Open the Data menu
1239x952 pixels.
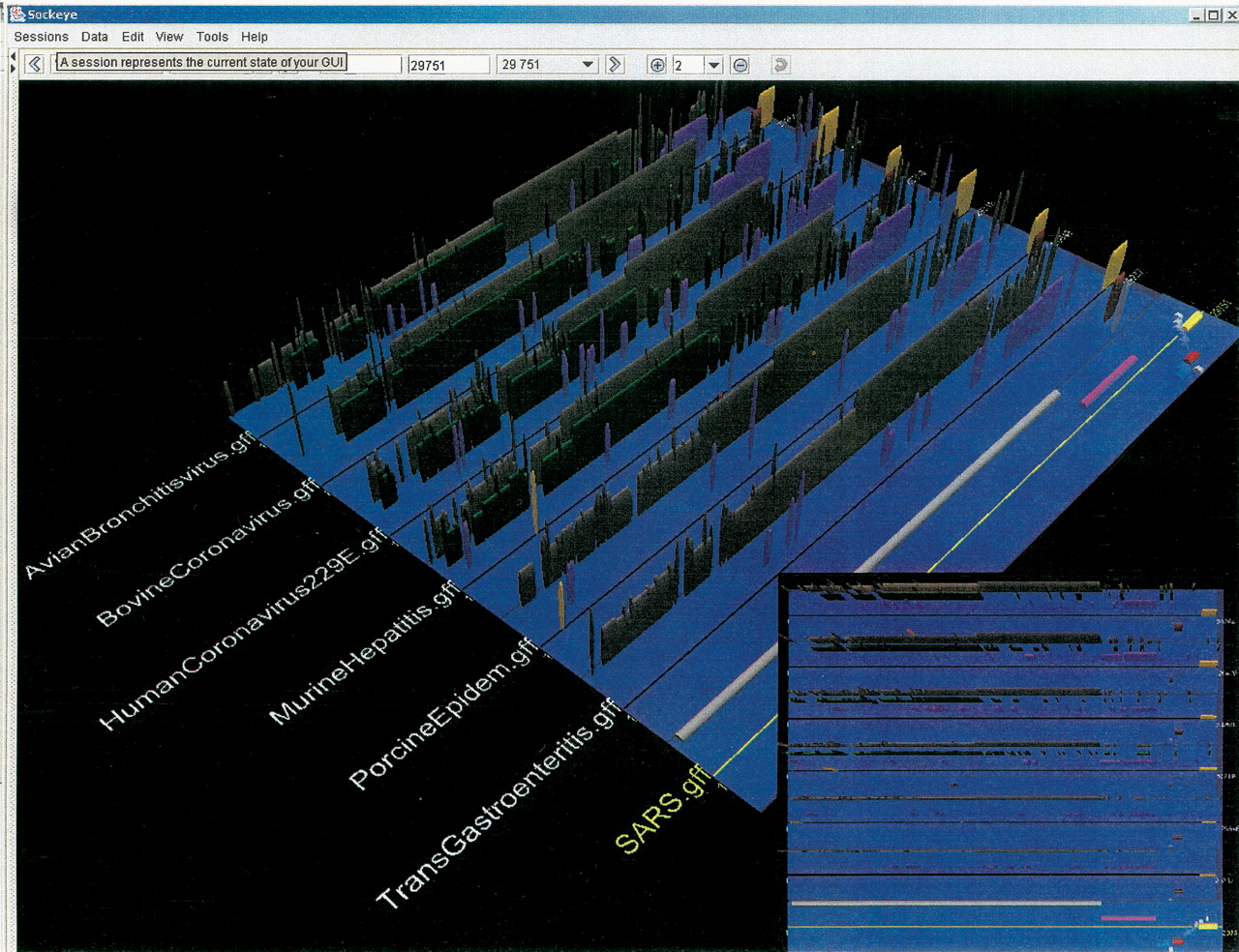94,37
